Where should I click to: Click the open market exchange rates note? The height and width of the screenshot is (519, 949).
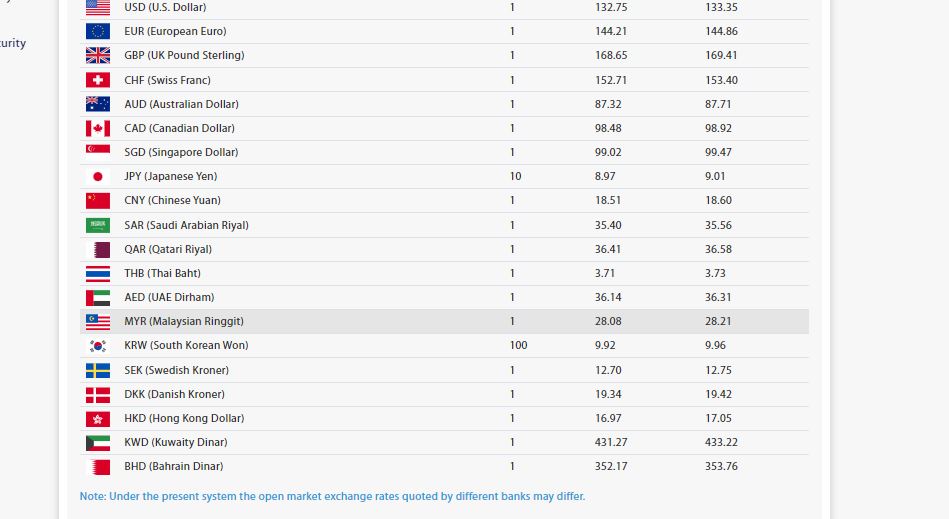pyautogui.click(x=332, y=496)
